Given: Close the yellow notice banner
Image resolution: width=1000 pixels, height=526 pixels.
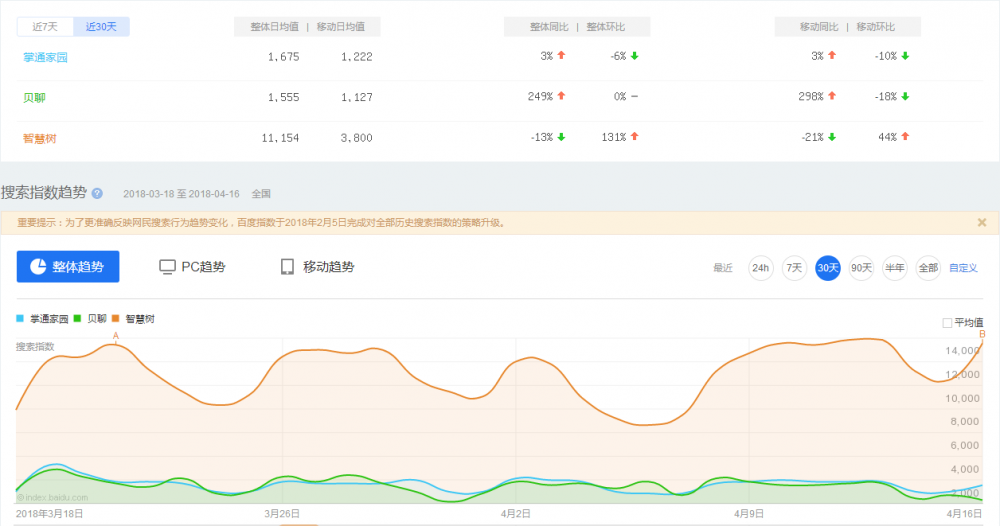Looking at the screenshot, I should click(981, 222).
